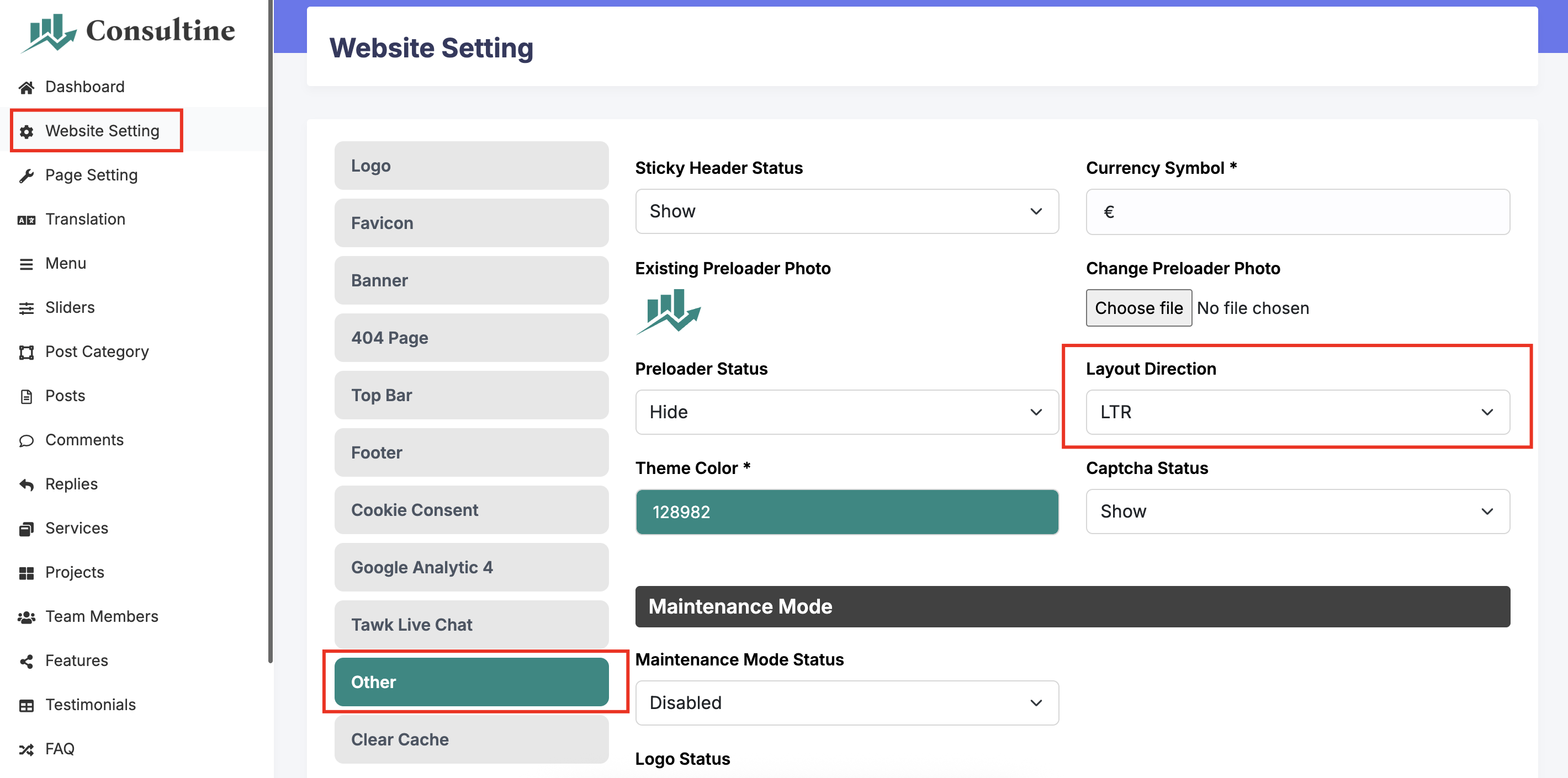This screenshot has width=1568, height=778.
Task: Change the Captcha Status dropdown
Action: (x=1296, y=511)
